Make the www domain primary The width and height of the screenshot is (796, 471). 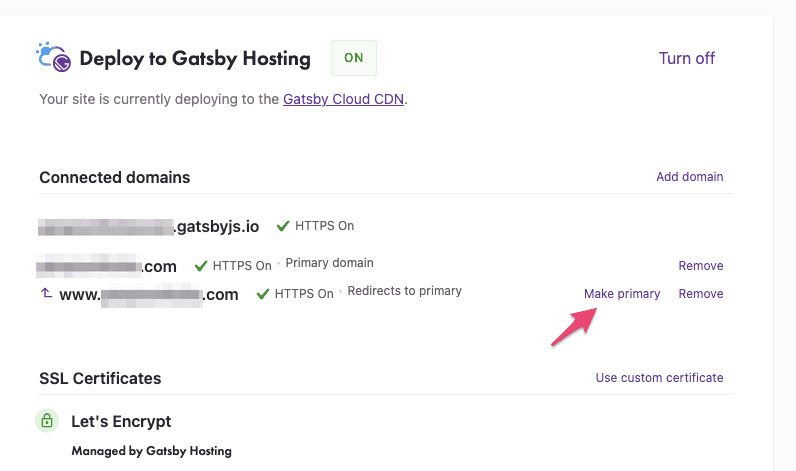(x=622, y=294)
